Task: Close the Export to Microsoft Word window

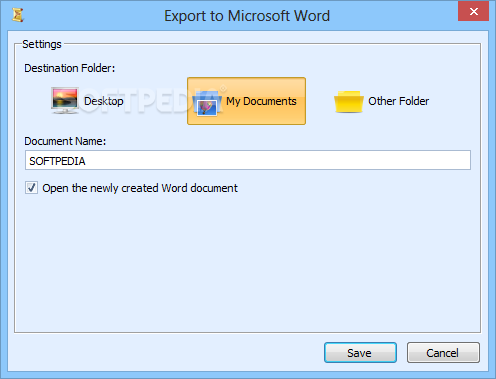Action: (x=473, y=12)
